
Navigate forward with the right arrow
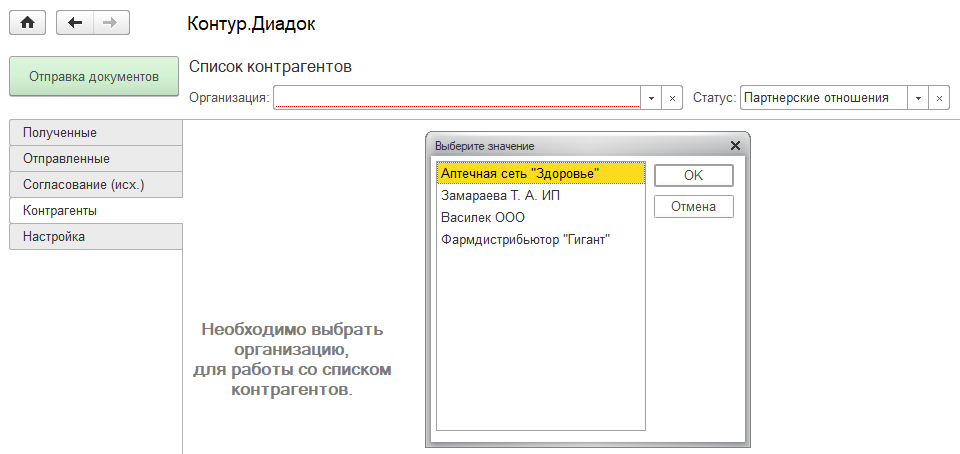111,23
